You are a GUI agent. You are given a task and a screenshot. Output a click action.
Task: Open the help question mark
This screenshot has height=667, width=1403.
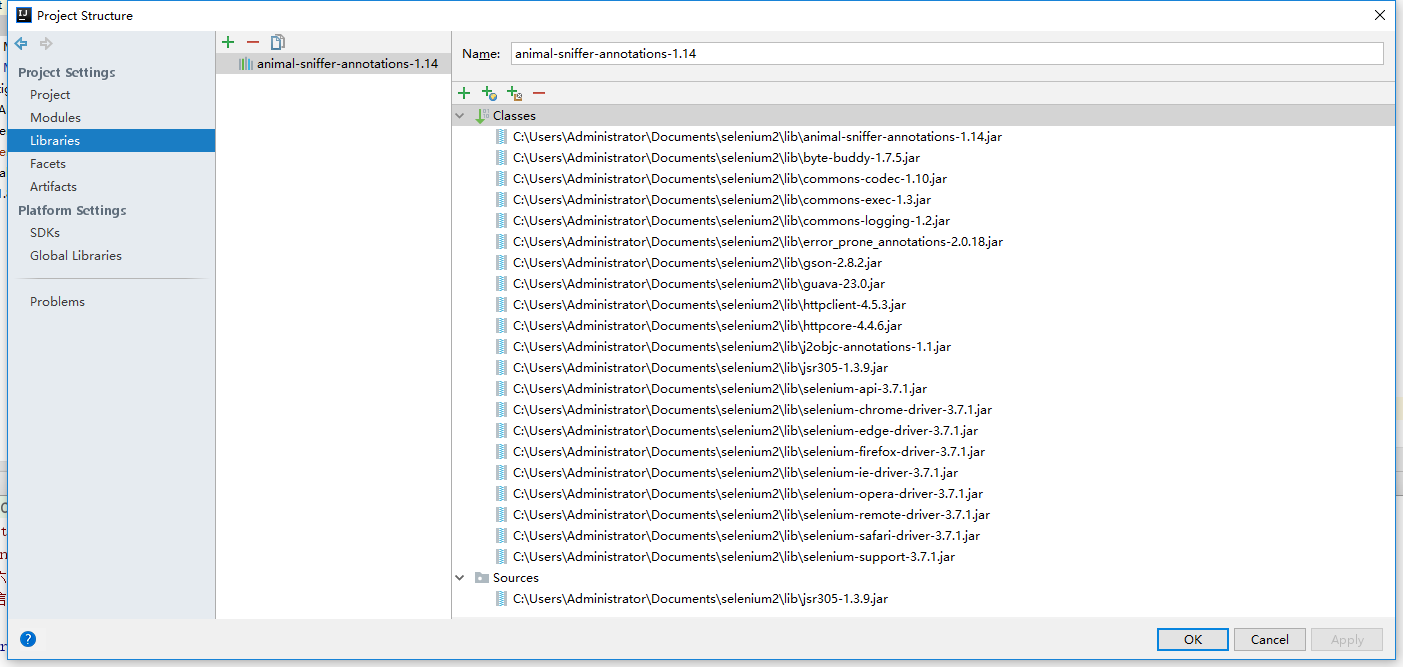(x=28, y=639)
